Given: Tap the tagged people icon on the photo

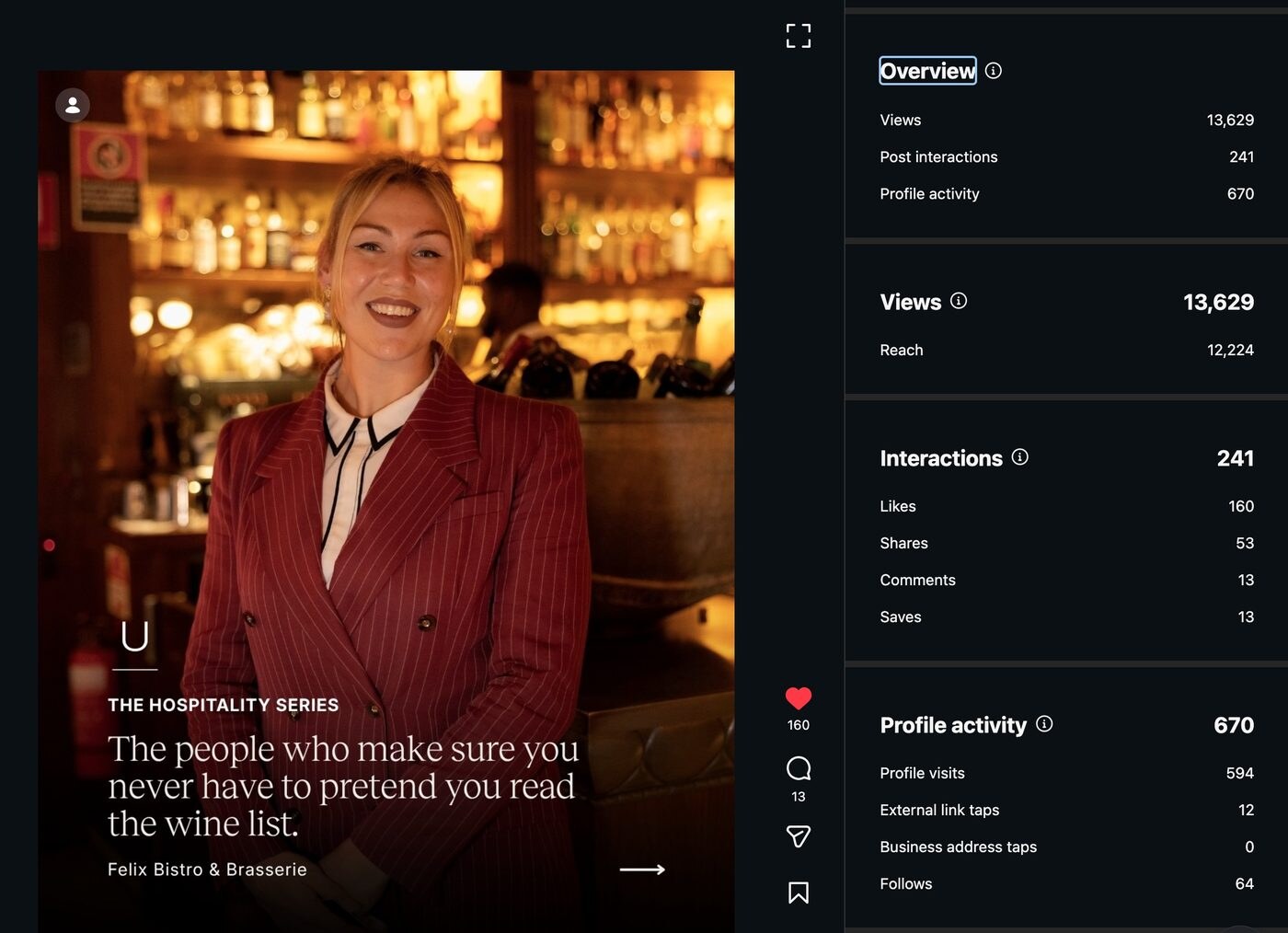Looking at the screenshot, I should point(73,105).
